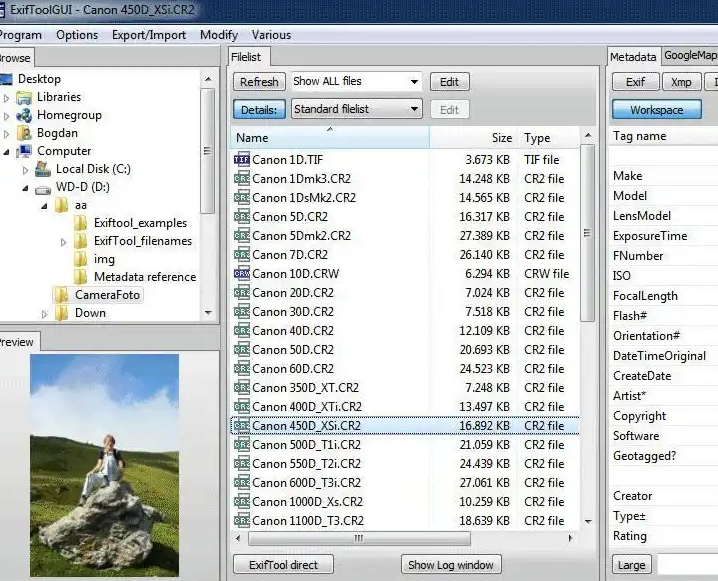Select the file Canon 40D.CR2

point(405,331)
